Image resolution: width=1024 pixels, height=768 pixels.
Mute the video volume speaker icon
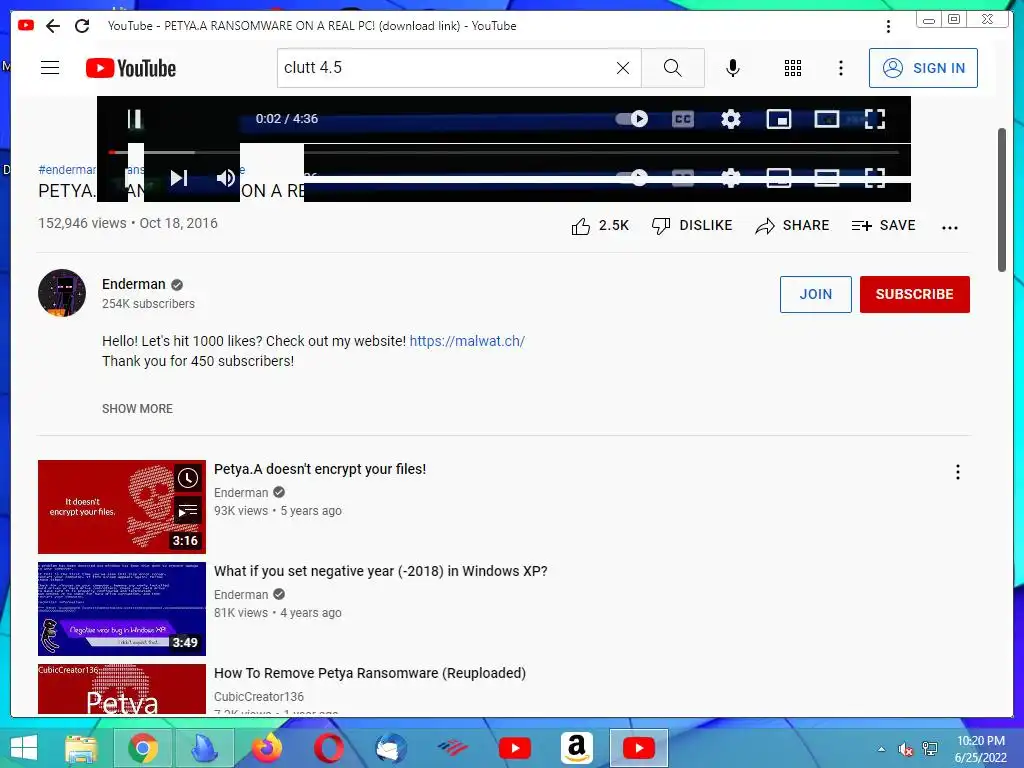226,178
